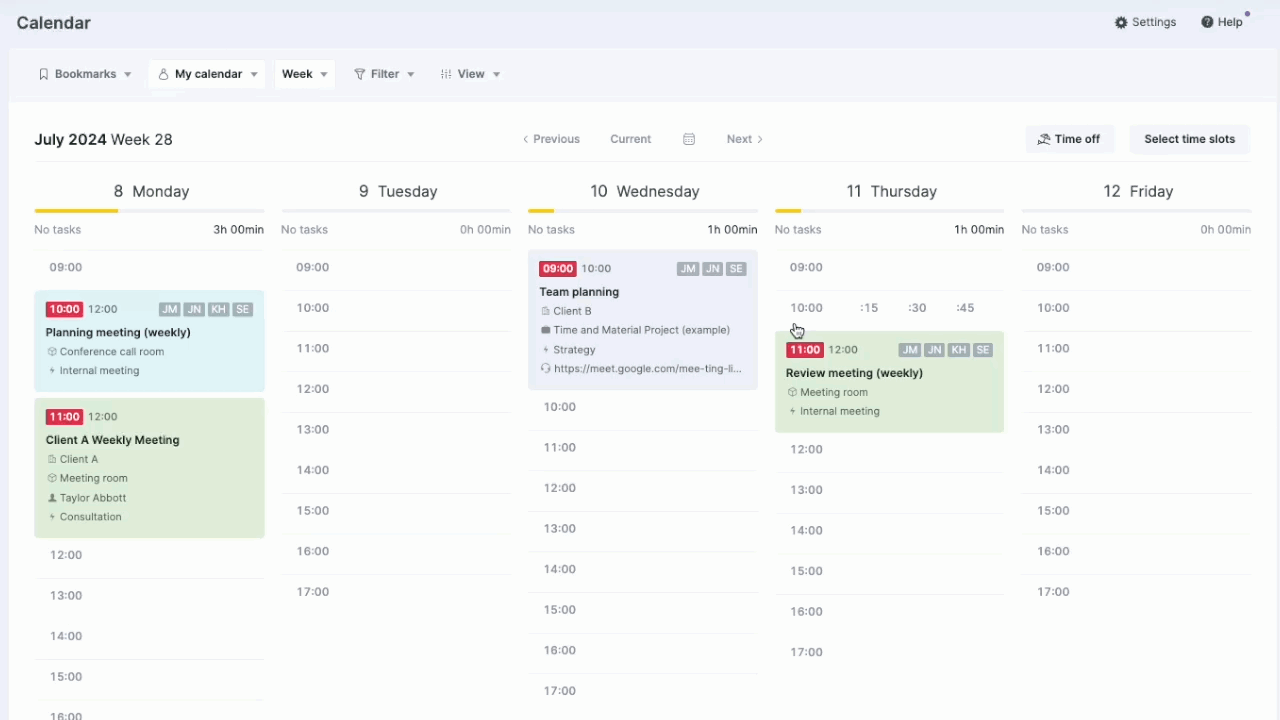Click the funnel Filter icon

tap(359, 74)
